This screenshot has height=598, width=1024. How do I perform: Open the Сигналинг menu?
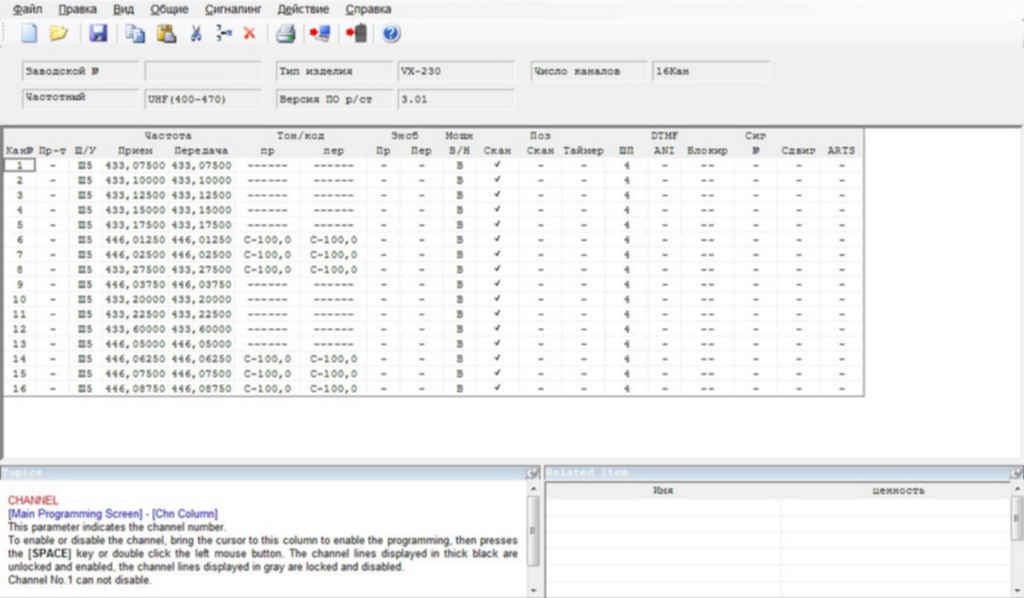232,9
